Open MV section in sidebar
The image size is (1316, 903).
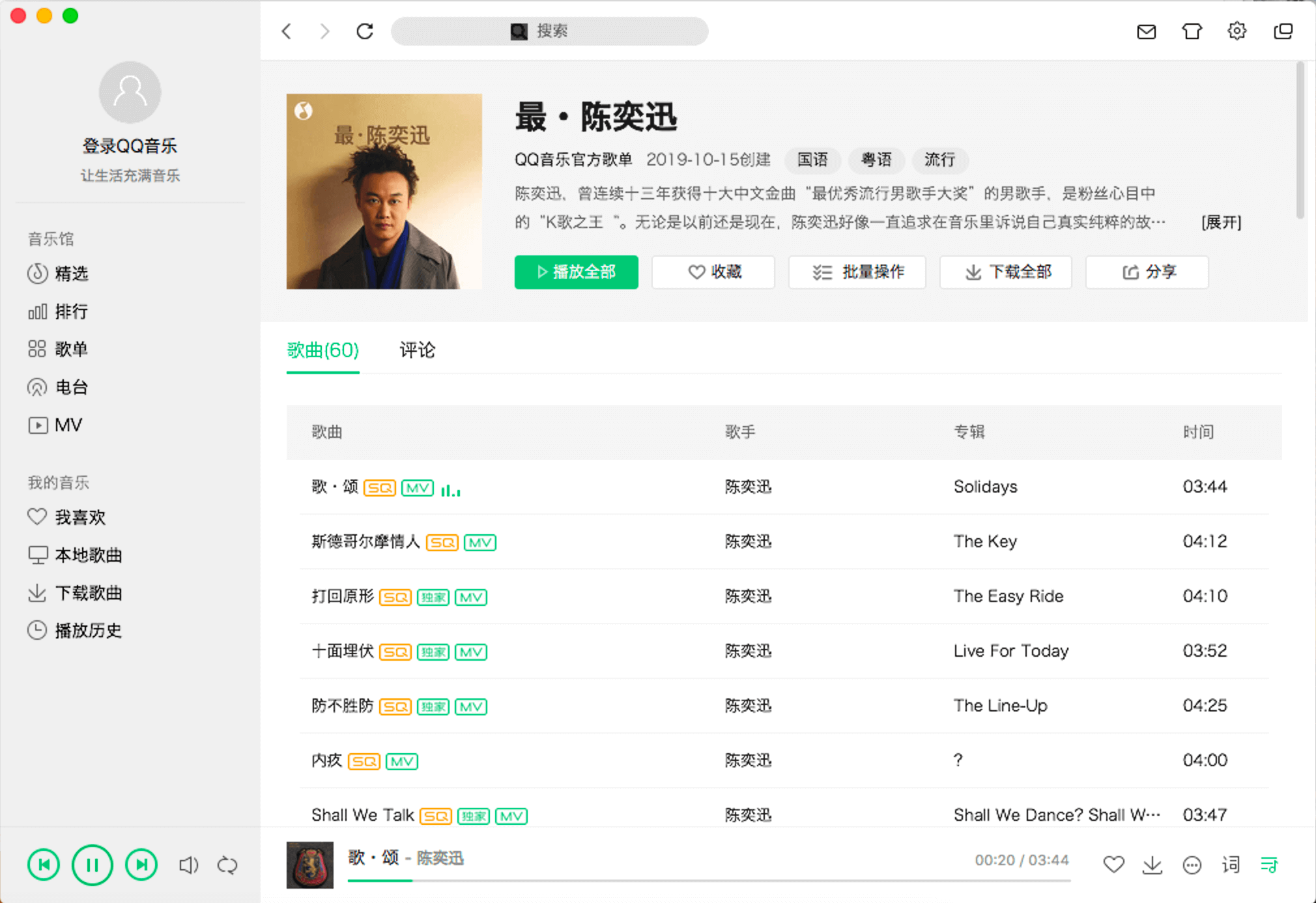55,425
